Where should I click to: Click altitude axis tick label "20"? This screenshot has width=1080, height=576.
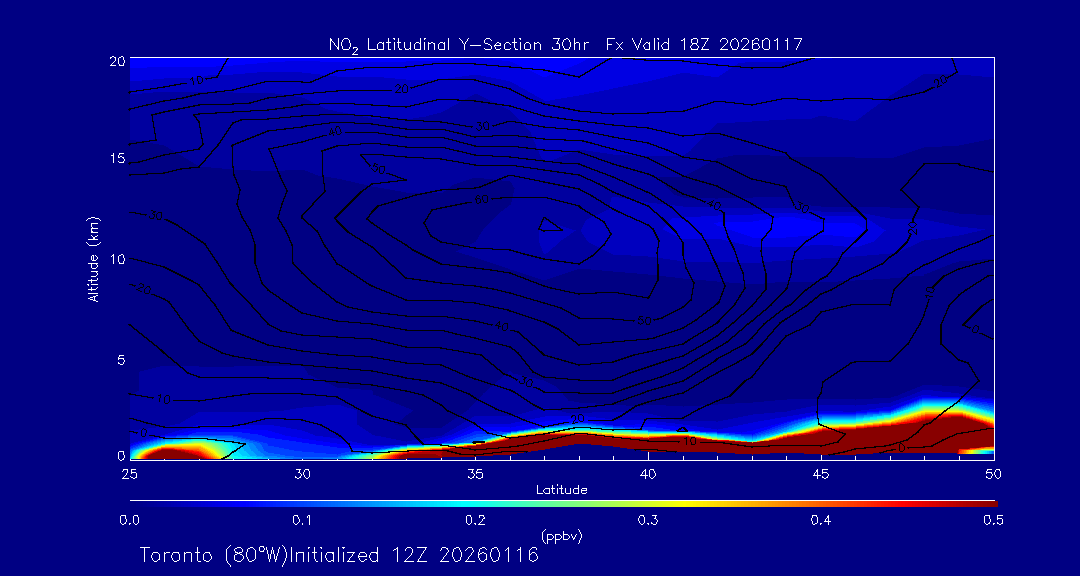tap(117, 60)
